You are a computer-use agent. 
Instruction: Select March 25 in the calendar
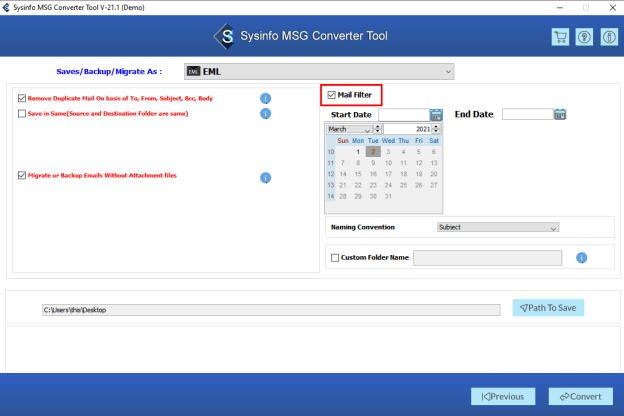tap(403, 185)
